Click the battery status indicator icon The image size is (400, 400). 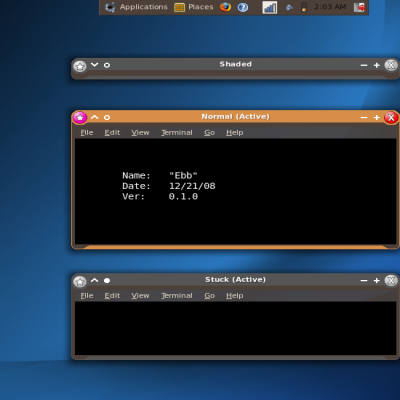click(x=304, y=7)
